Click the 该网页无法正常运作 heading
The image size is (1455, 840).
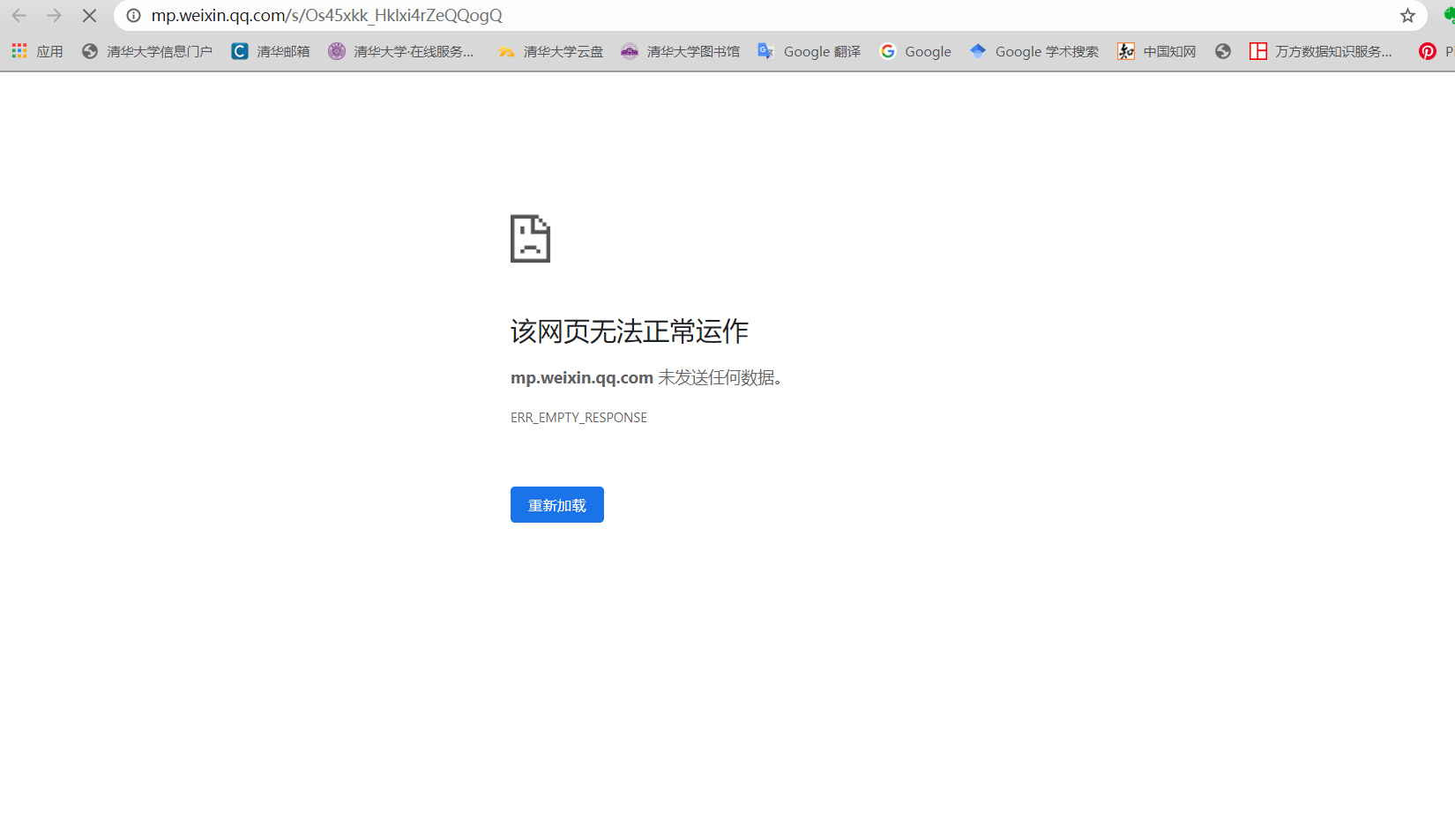coord(630,331)
